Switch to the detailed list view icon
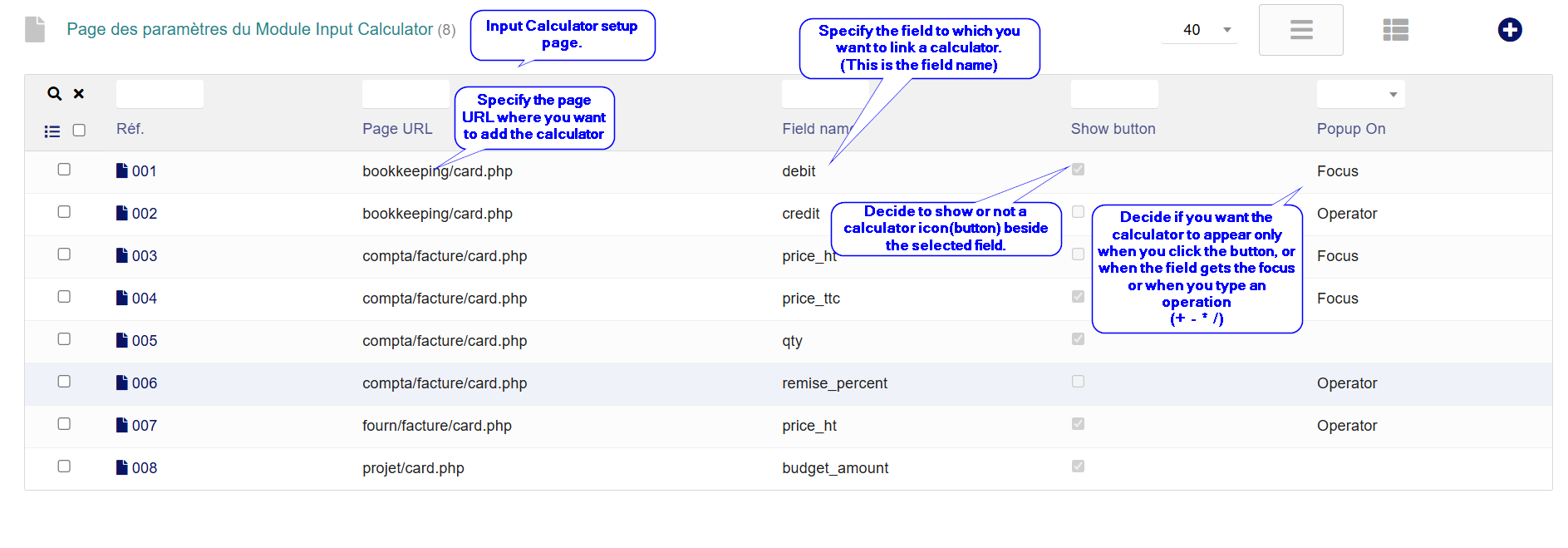1568x548 pixels. (1395, 30)
